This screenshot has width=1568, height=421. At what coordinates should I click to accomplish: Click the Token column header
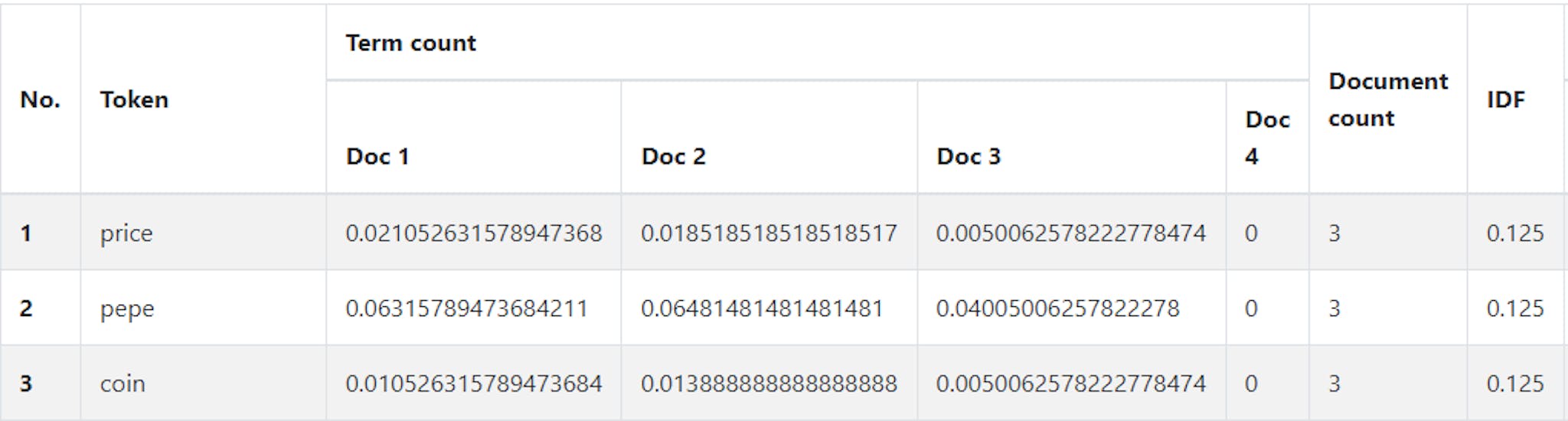tap(134, 100)
